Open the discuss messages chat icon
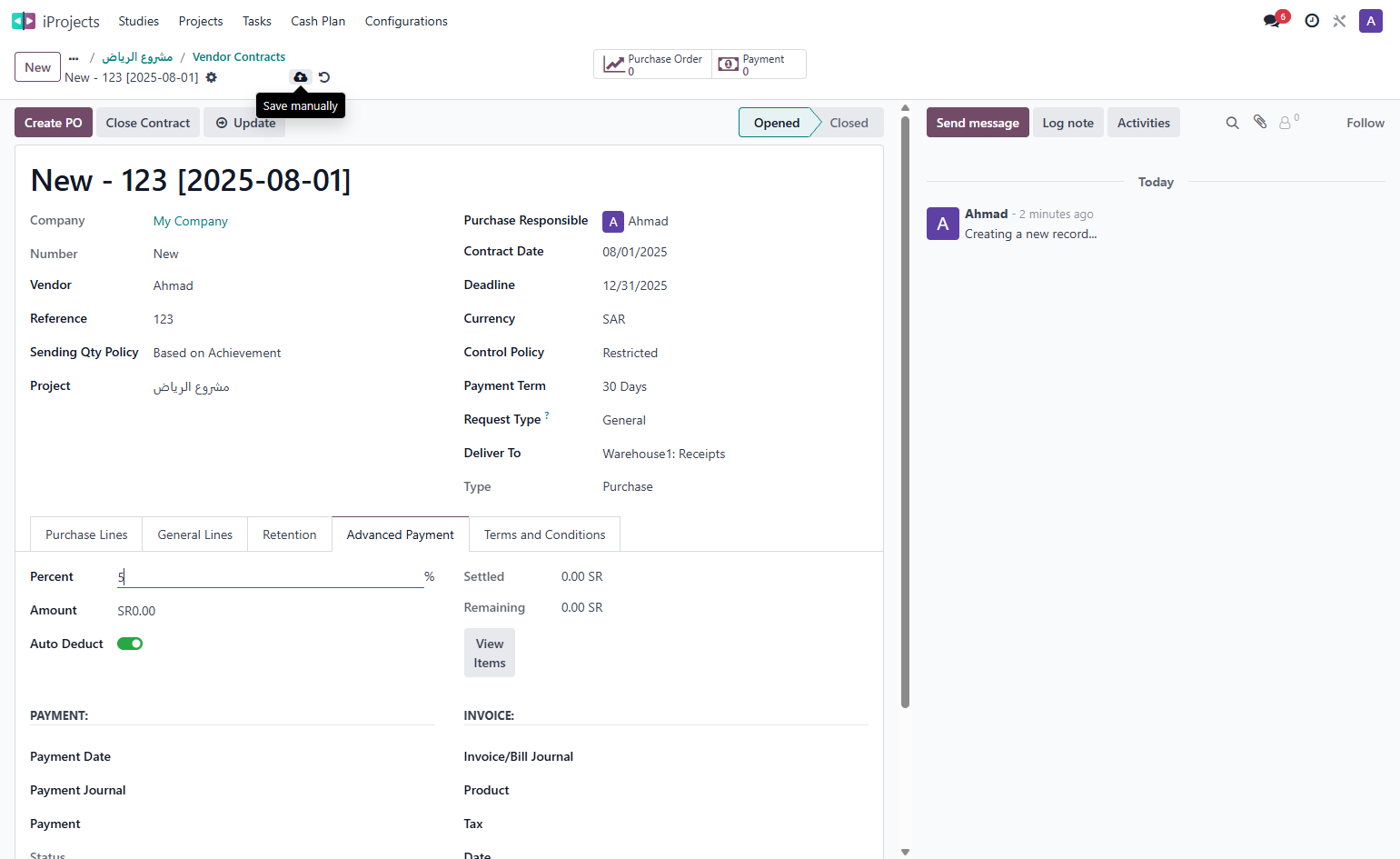The image size is (1400, 859). tap(1272, 21)
